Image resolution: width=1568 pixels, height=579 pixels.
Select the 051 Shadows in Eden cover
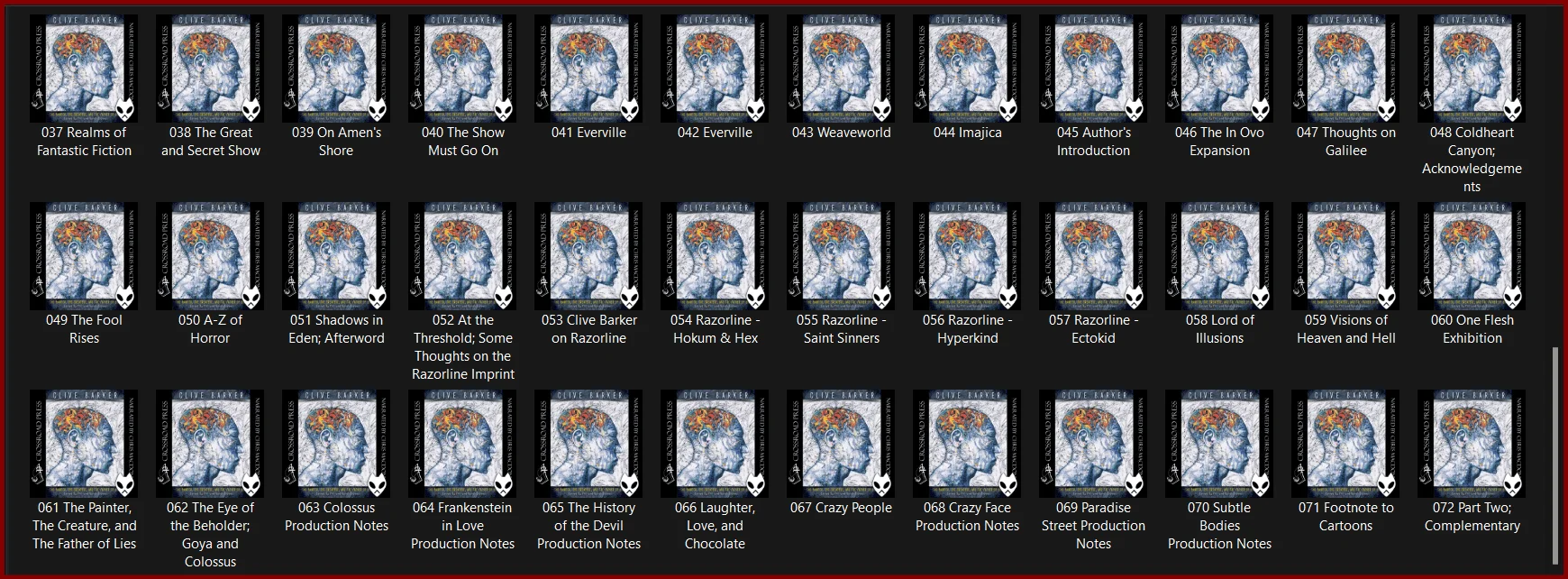pos(336,256)
